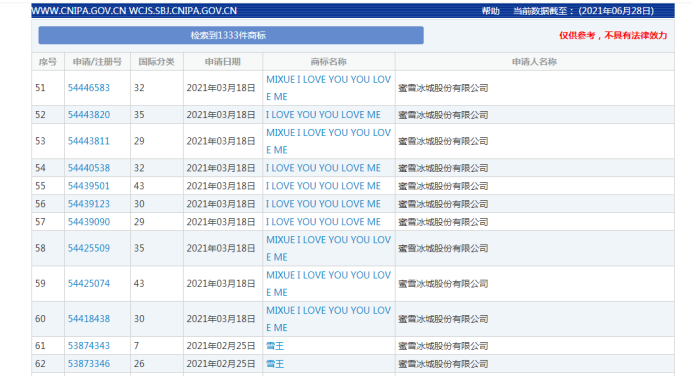693x377 pixels.
Task: Select application date in row 57
Action: pos(221,222)
